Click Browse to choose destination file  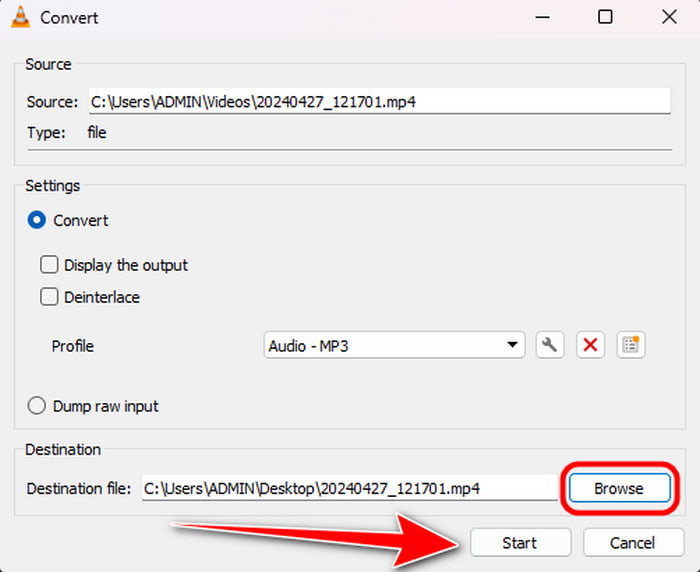coord(620,488)
